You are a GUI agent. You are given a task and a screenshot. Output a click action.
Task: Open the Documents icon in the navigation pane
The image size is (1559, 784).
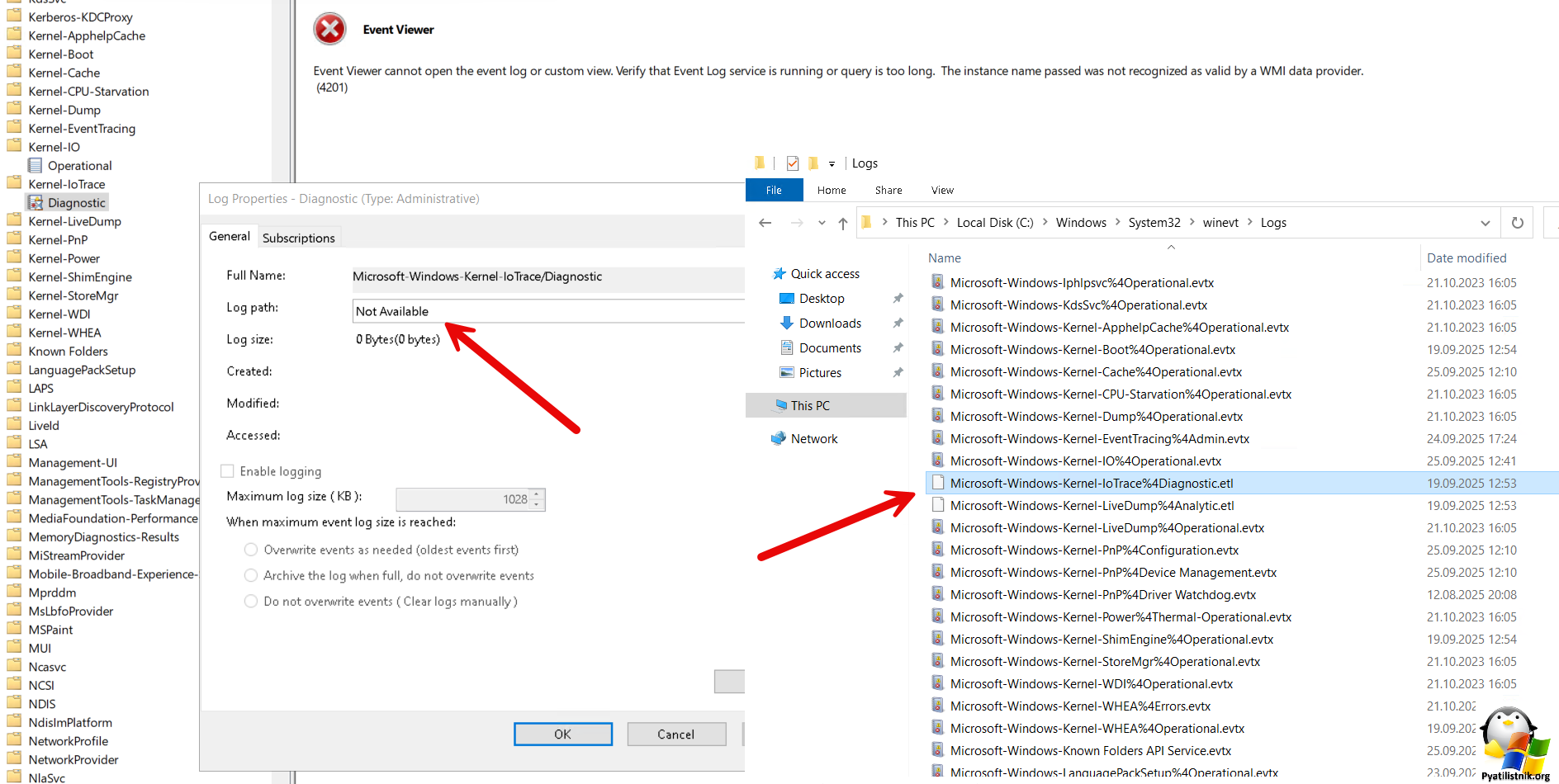(787, 347)
